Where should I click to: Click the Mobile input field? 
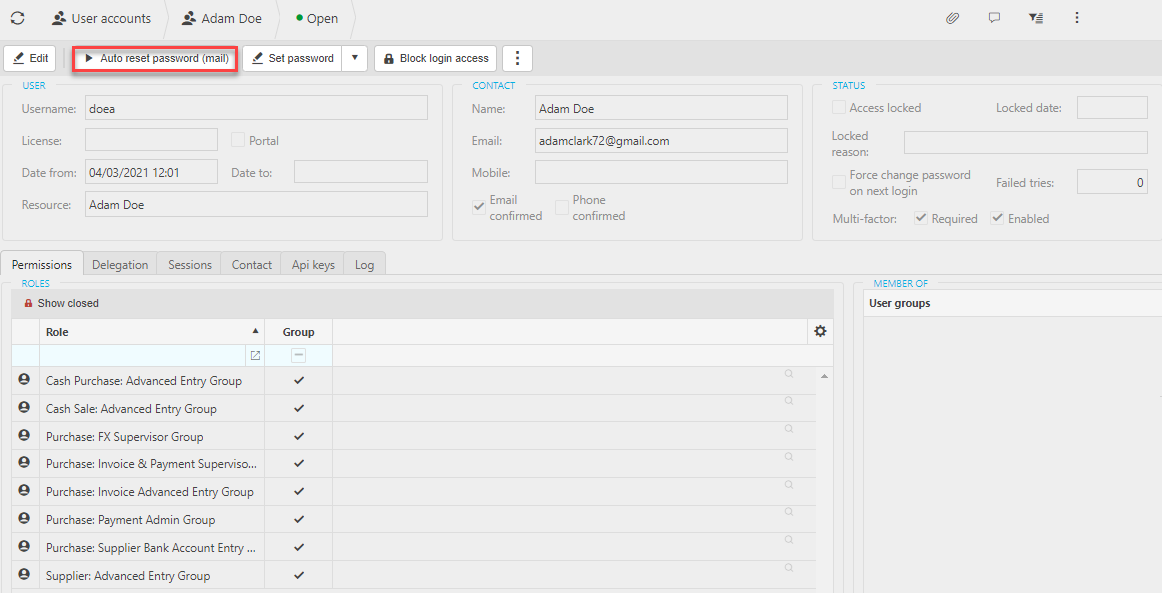click(x=661, y=172)
